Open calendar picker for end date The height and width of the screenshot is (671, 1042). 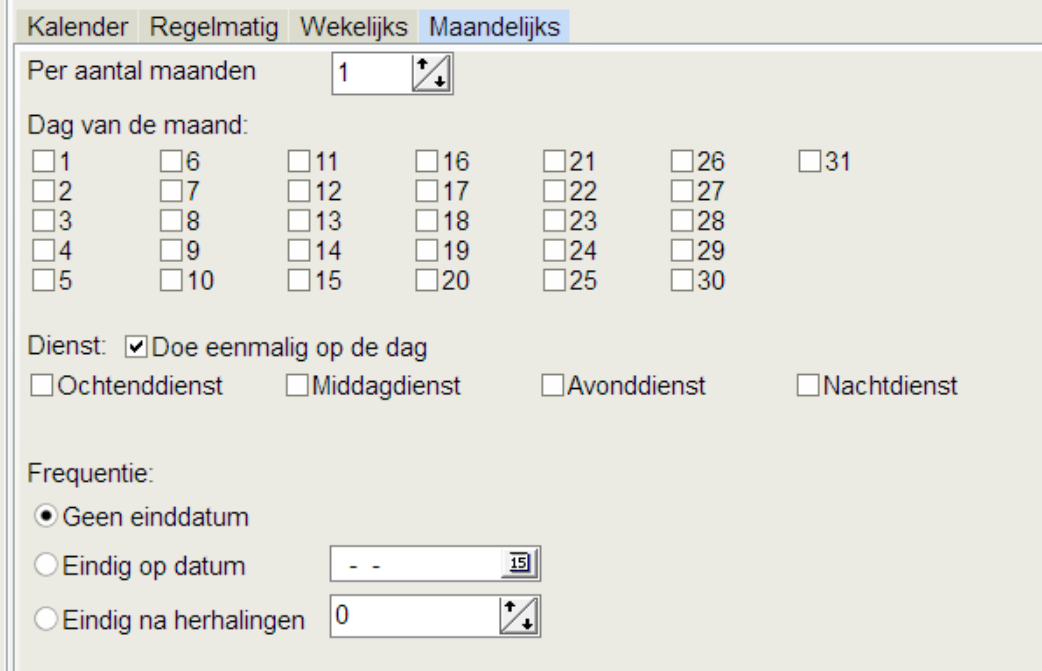click(x=520, y=565)
